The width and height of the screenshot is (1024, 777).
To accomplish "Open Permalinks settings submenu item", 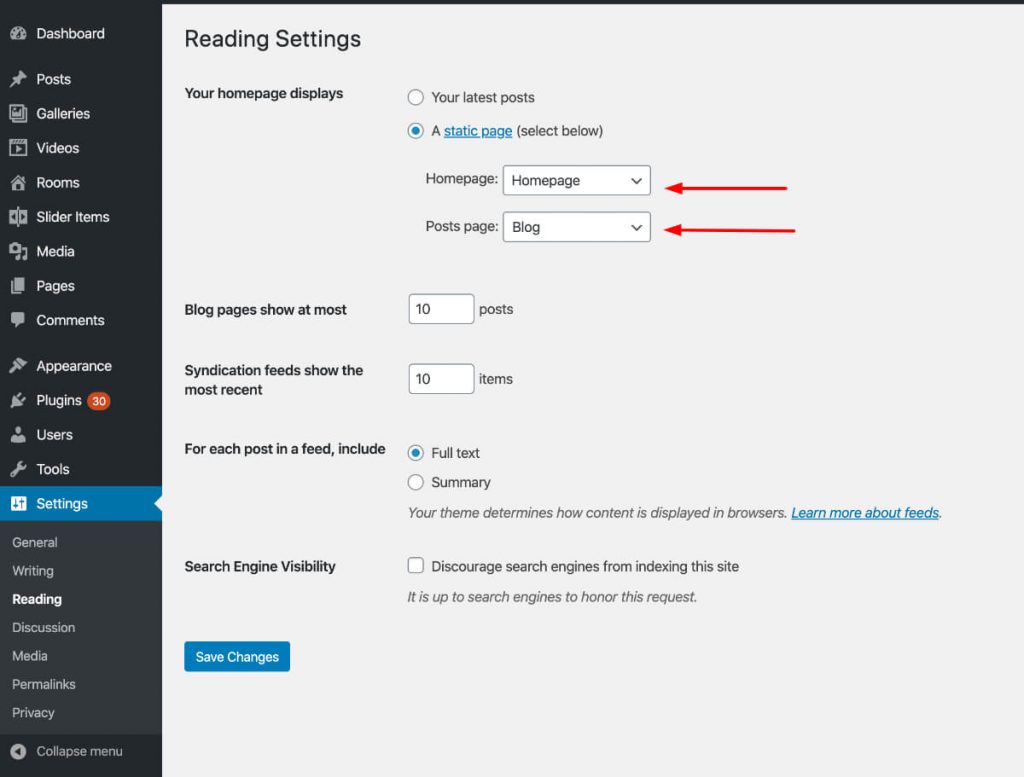I will coord(44,684).
